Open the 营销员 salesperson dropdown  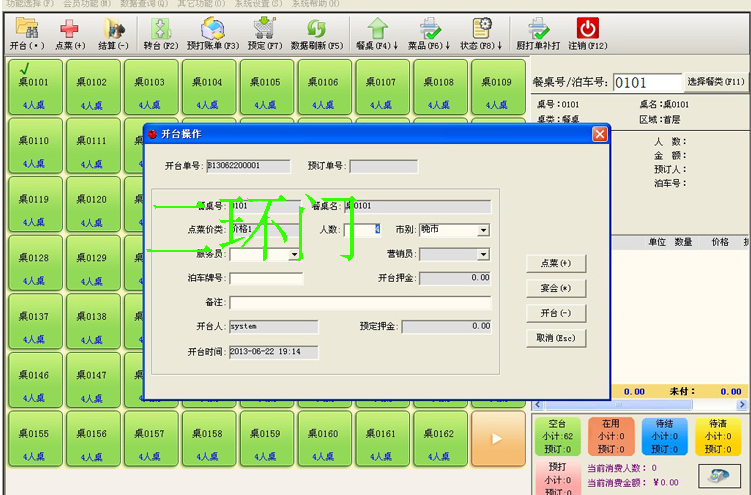(484, 255)
